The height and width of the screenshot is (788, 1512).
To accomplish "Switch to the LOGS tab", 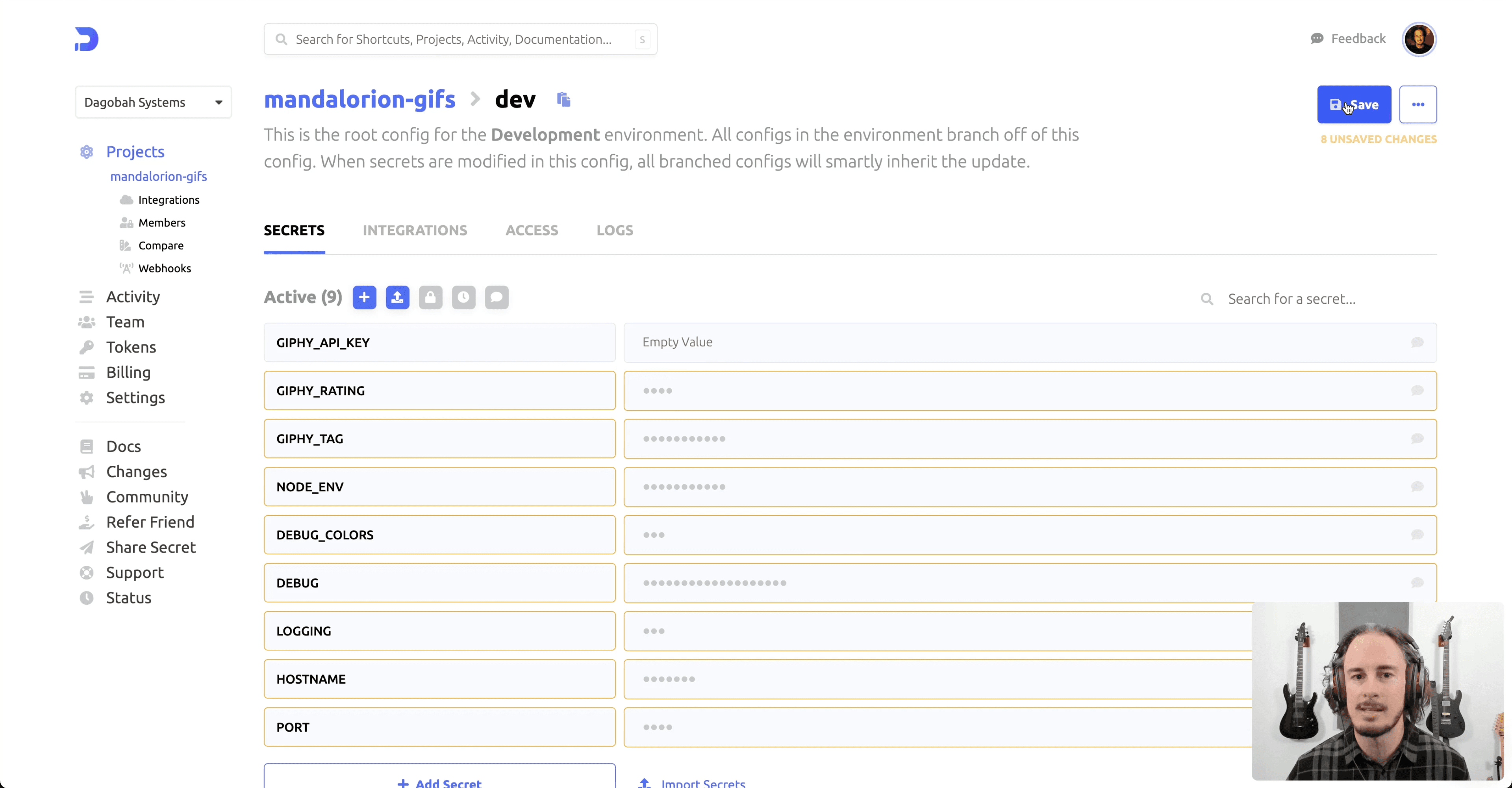I will pyautogui.click(x=614, y=230).
